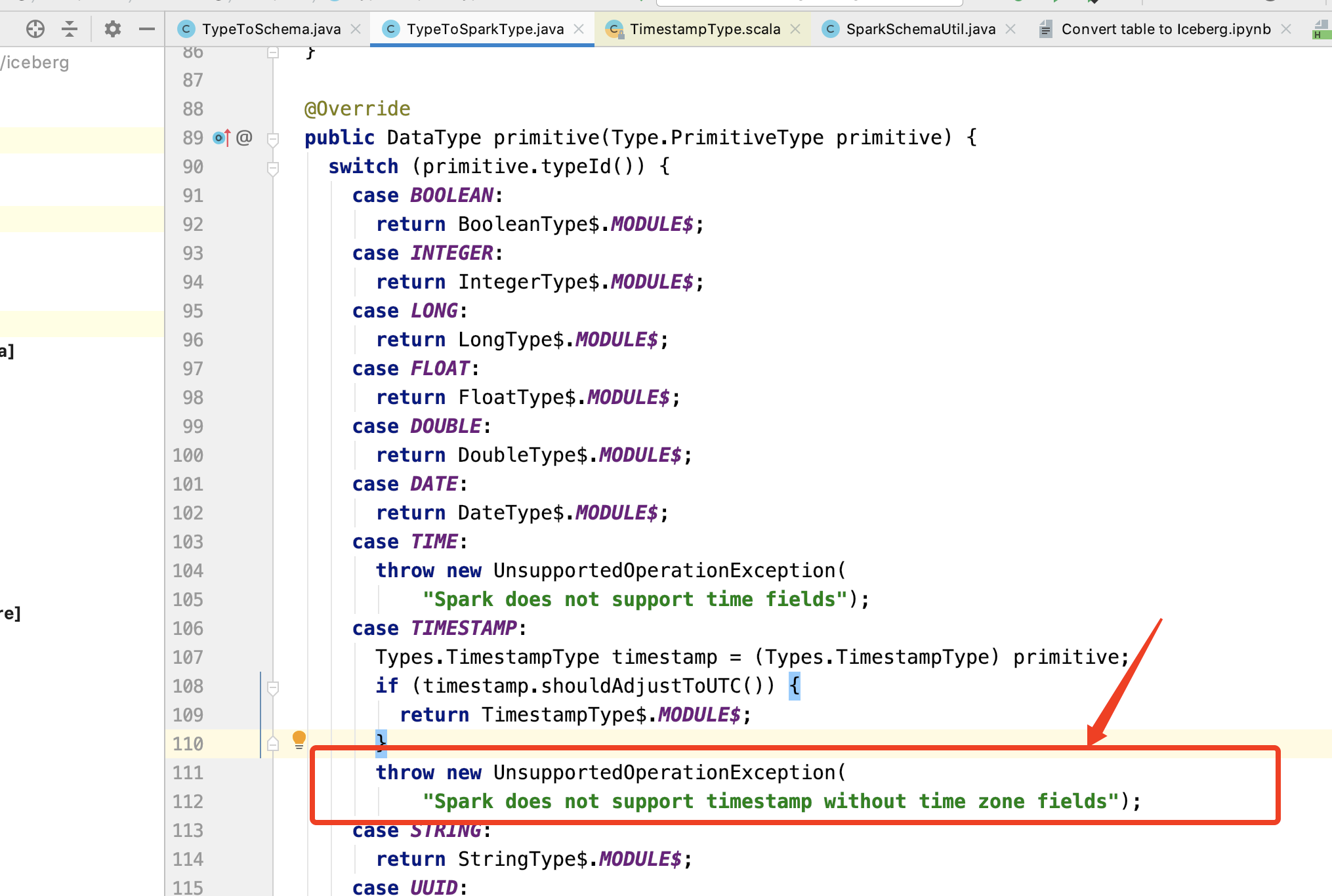This screenshot has height=896, width=1332.
Task: Collapse the switch block fold marker at line 90
Action: coord(274,168)
